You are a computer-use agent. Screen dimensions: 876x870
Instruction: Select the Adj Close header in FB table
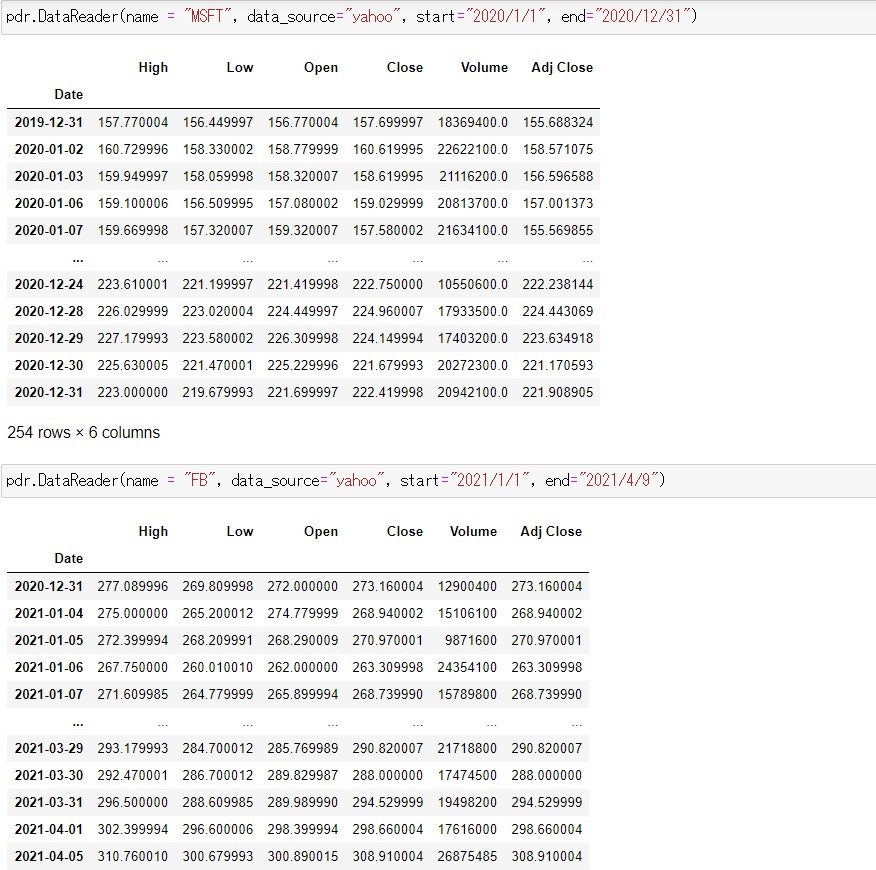[x=551, y=531]
